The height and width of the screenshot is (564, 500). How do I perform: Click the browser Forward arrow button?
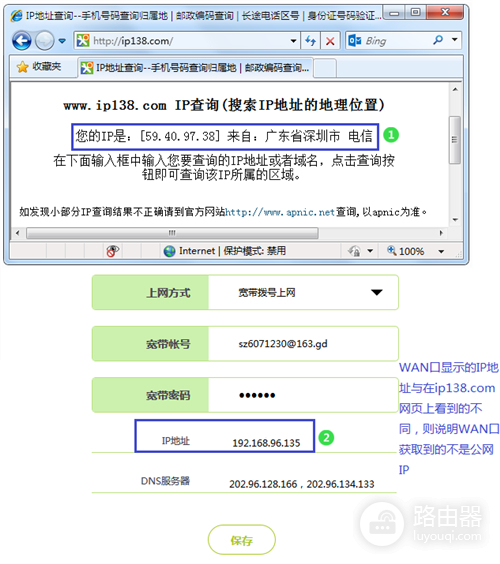click(x=45, y=41)
